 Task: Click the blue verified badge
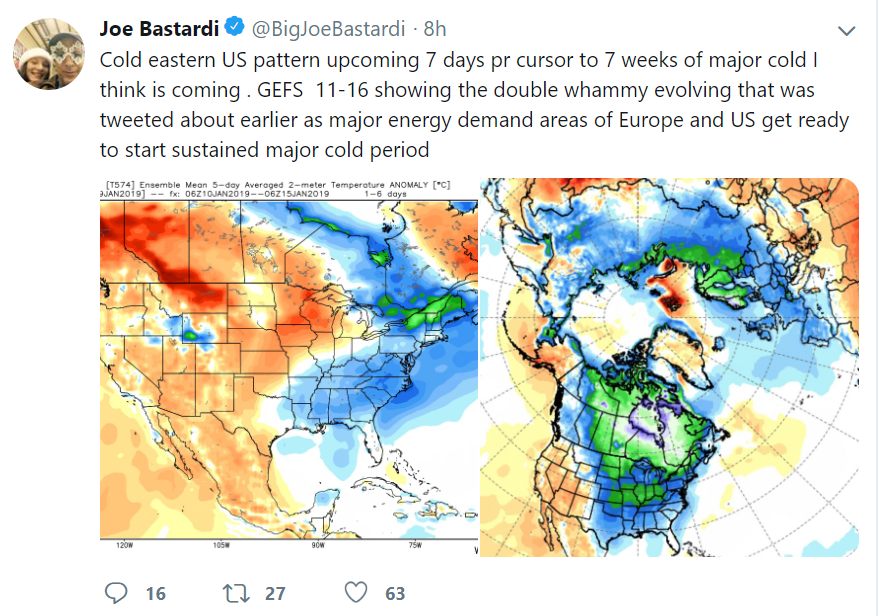click(x=234, y=26)
